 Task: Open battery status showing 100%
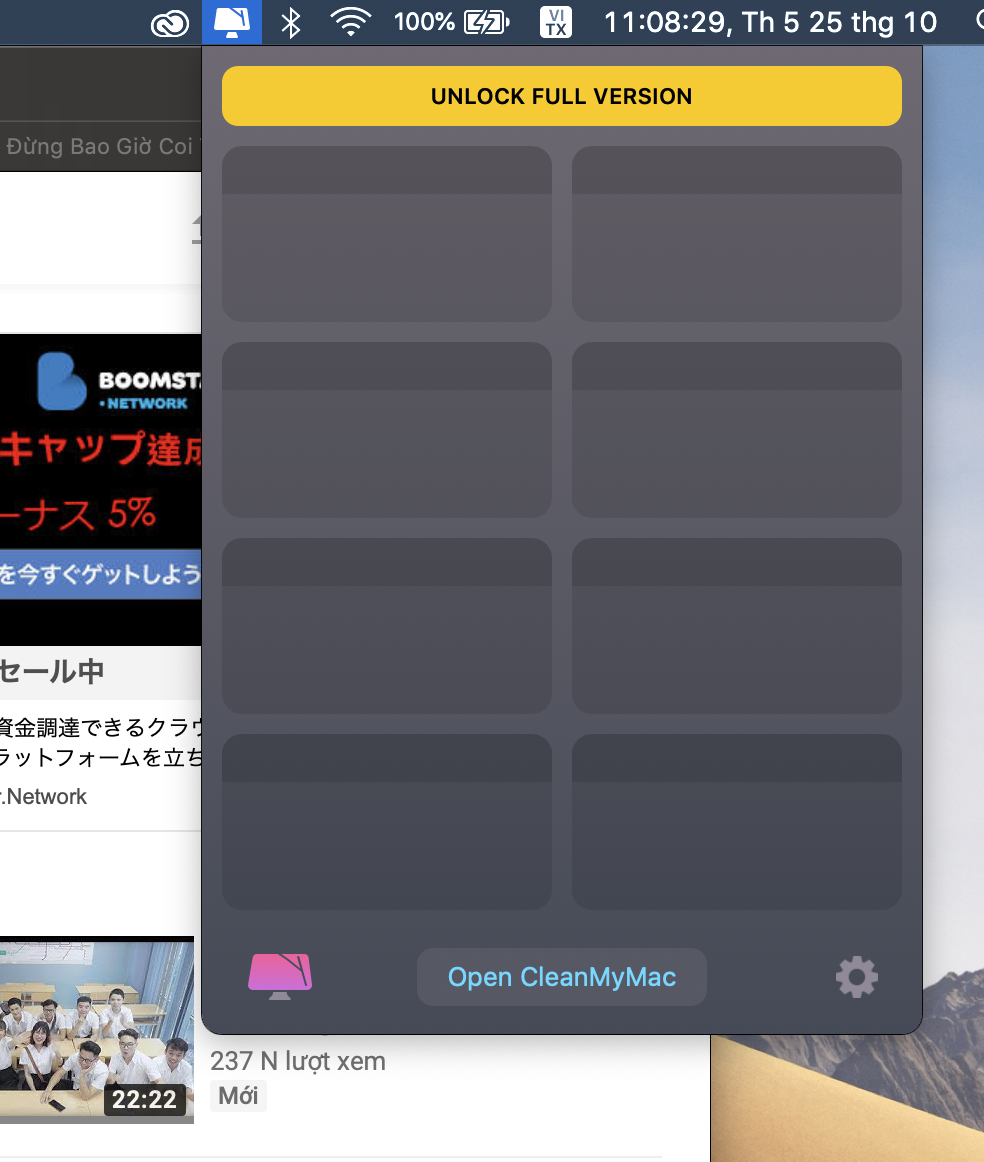coord(451,22)
